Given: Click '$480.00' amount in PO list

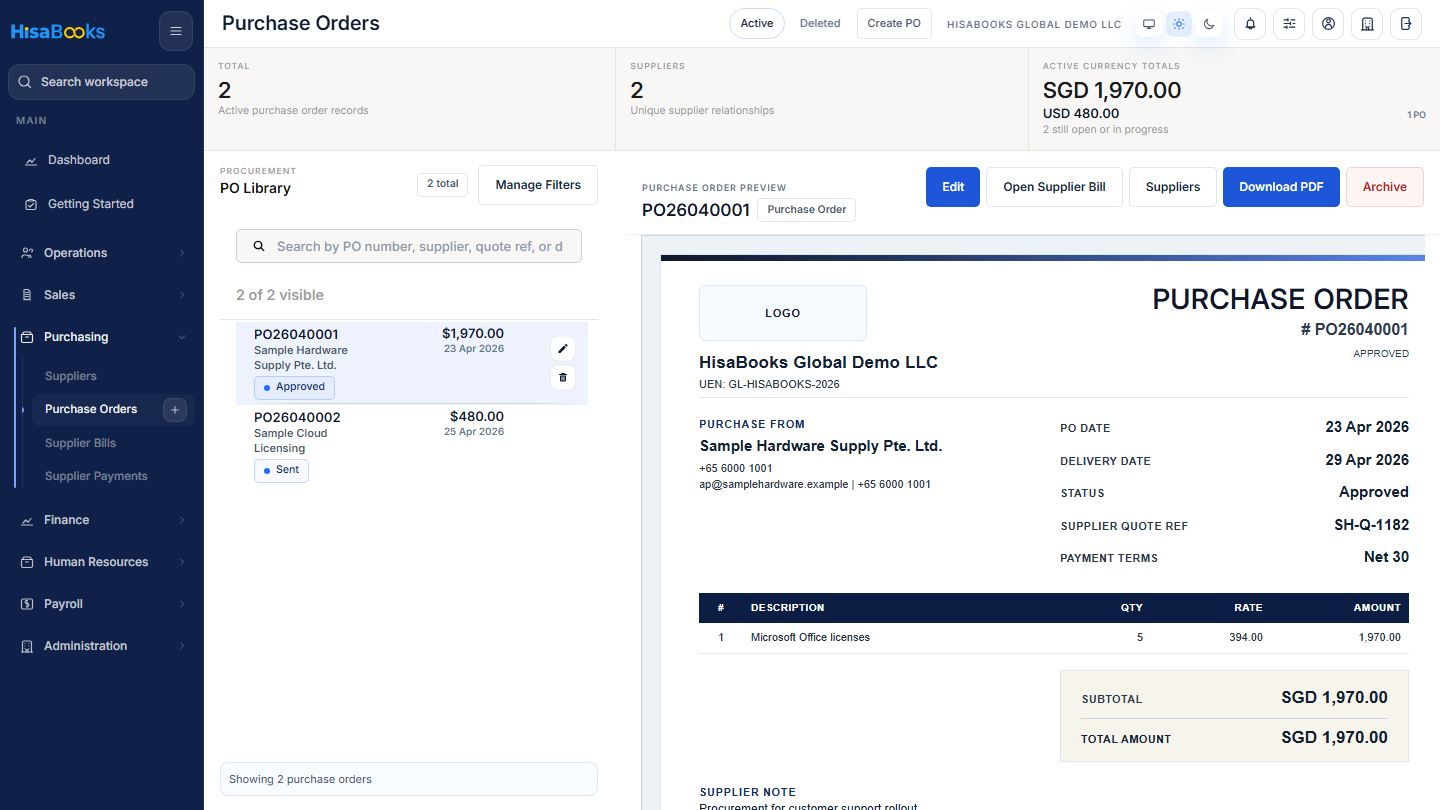Looking at the screenshot, I should tap(477, 416).
